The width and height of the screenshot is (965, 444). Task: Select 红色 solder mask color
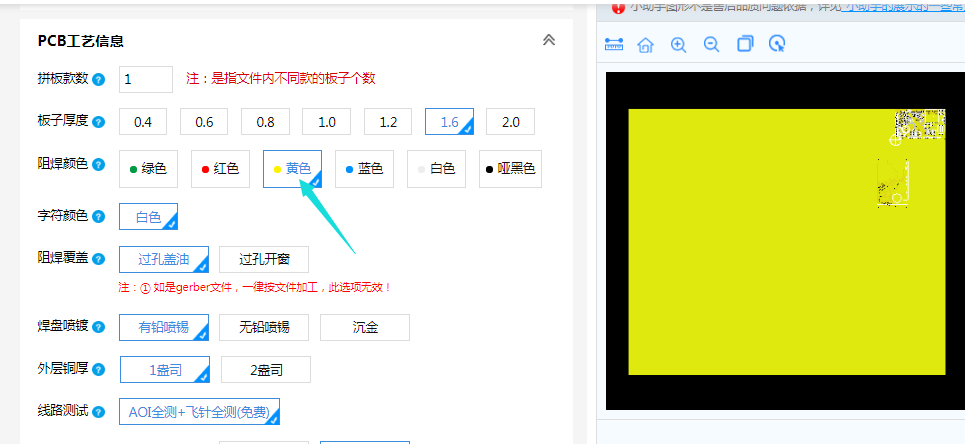[x=219, y=169]
